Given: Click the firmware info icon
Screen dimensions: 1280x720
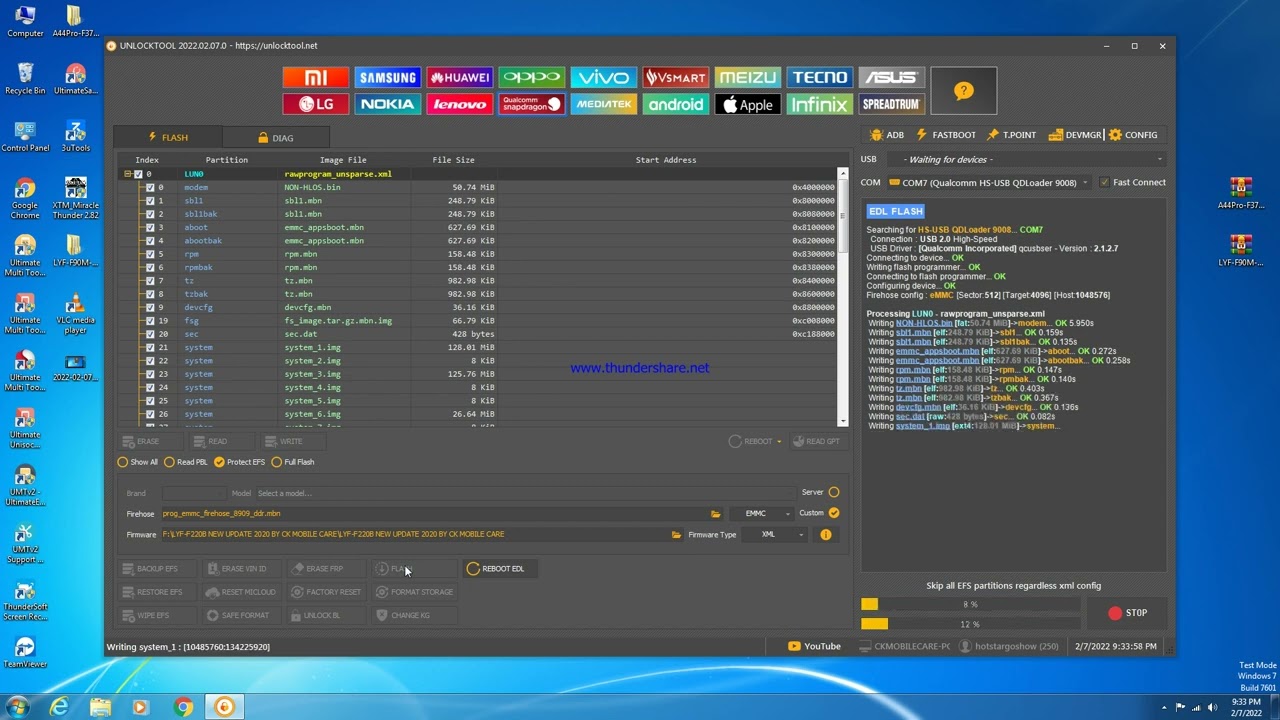Looking at the screenshot, I should pyautogui.click(x=826, y=535).
